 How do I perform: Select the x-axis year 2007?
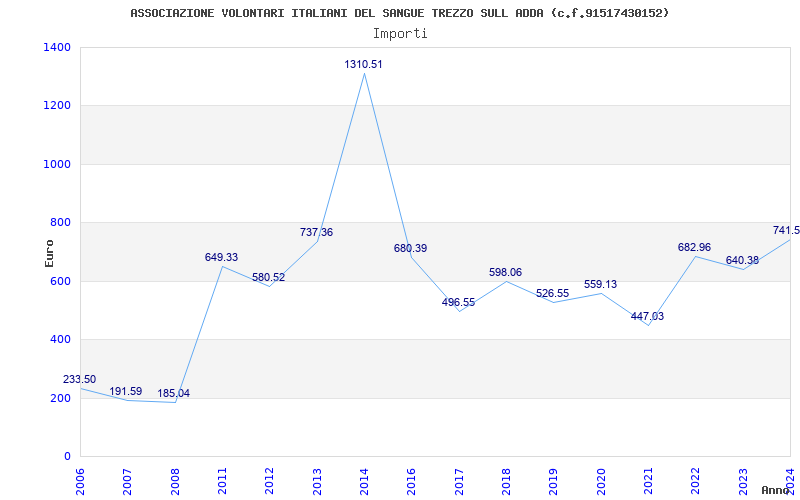pyautogui.click(x=128, y=481)
